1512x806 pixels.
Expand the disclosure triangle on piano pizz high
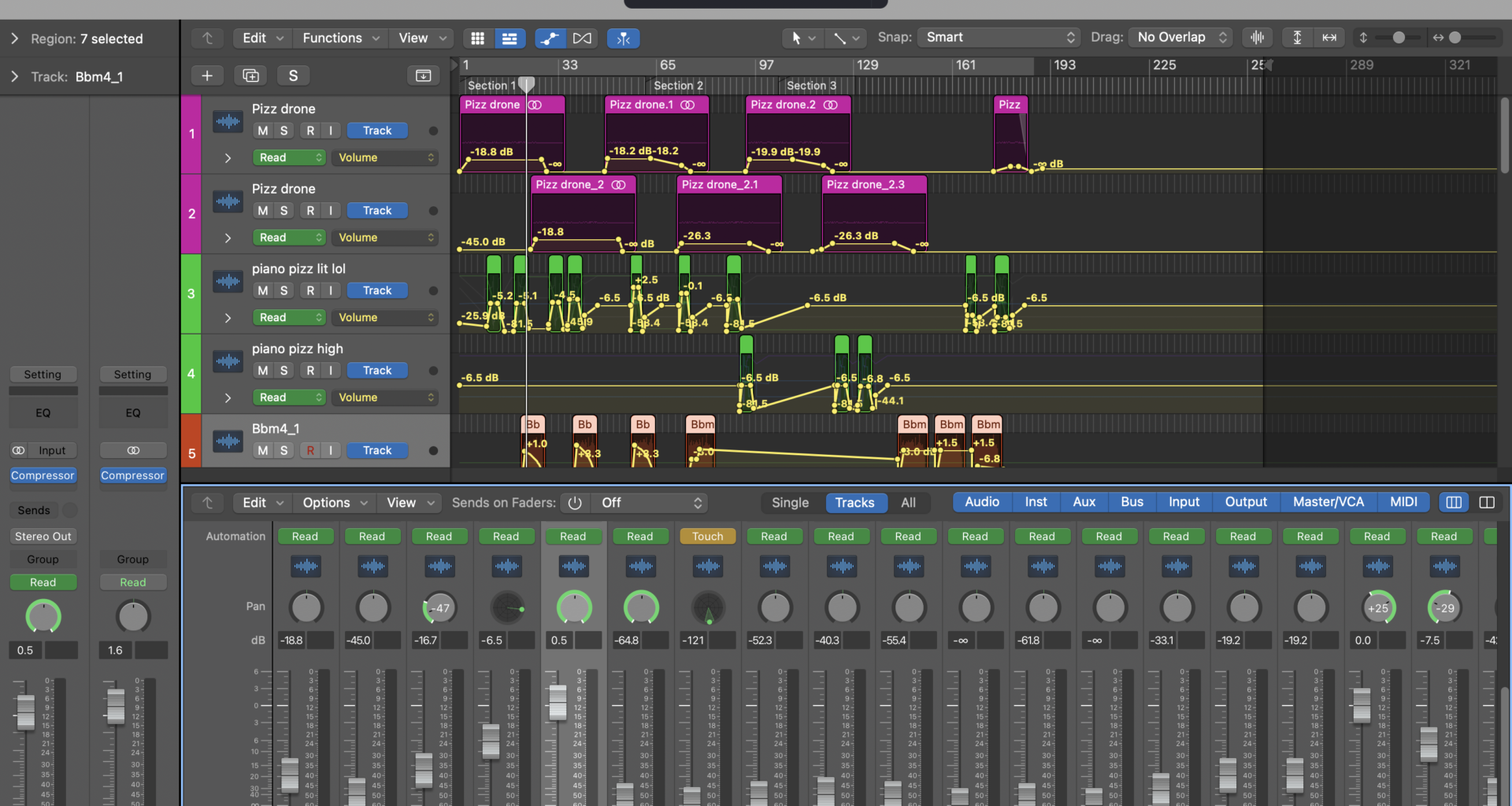point(228,397)
